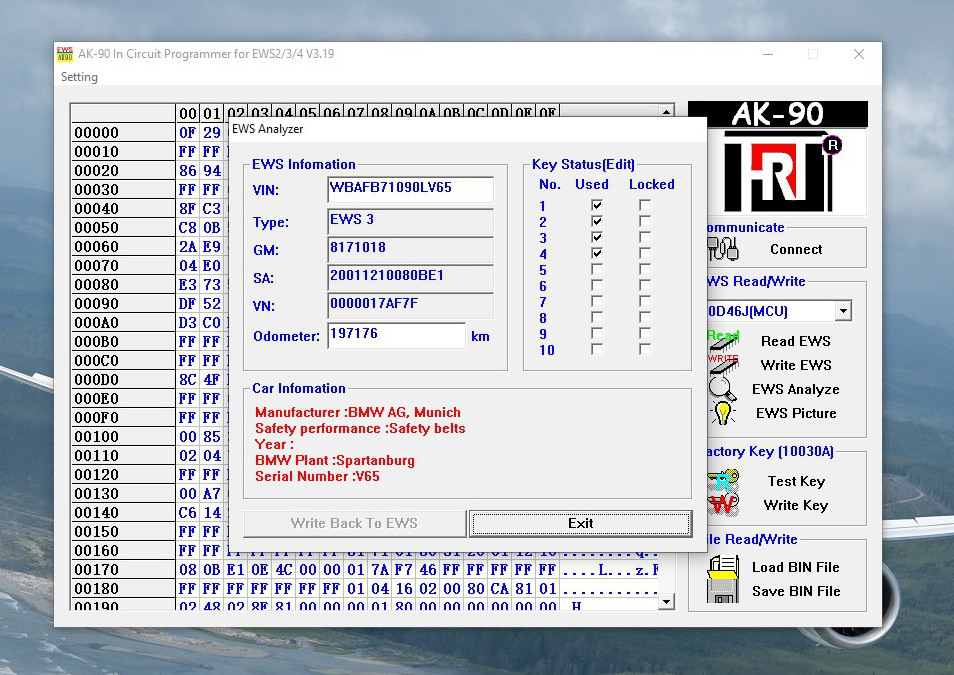Viewport: 954px width, 675px height.
Task: Click the EWS Picture lightbulb icon
Action: click(723, 413)
